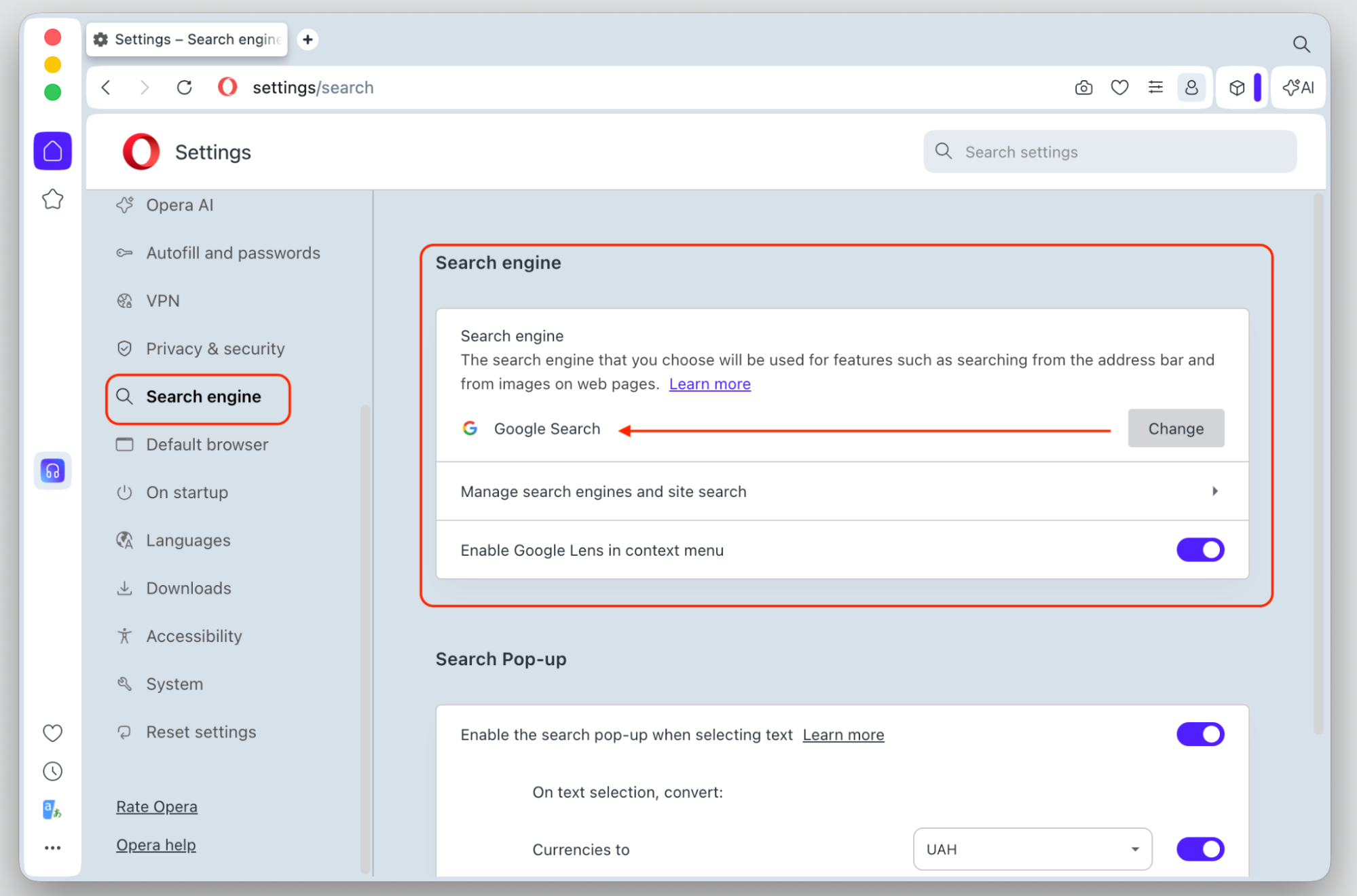
Task: Open the sidebar headphones player icon
Action: [53, 470]
